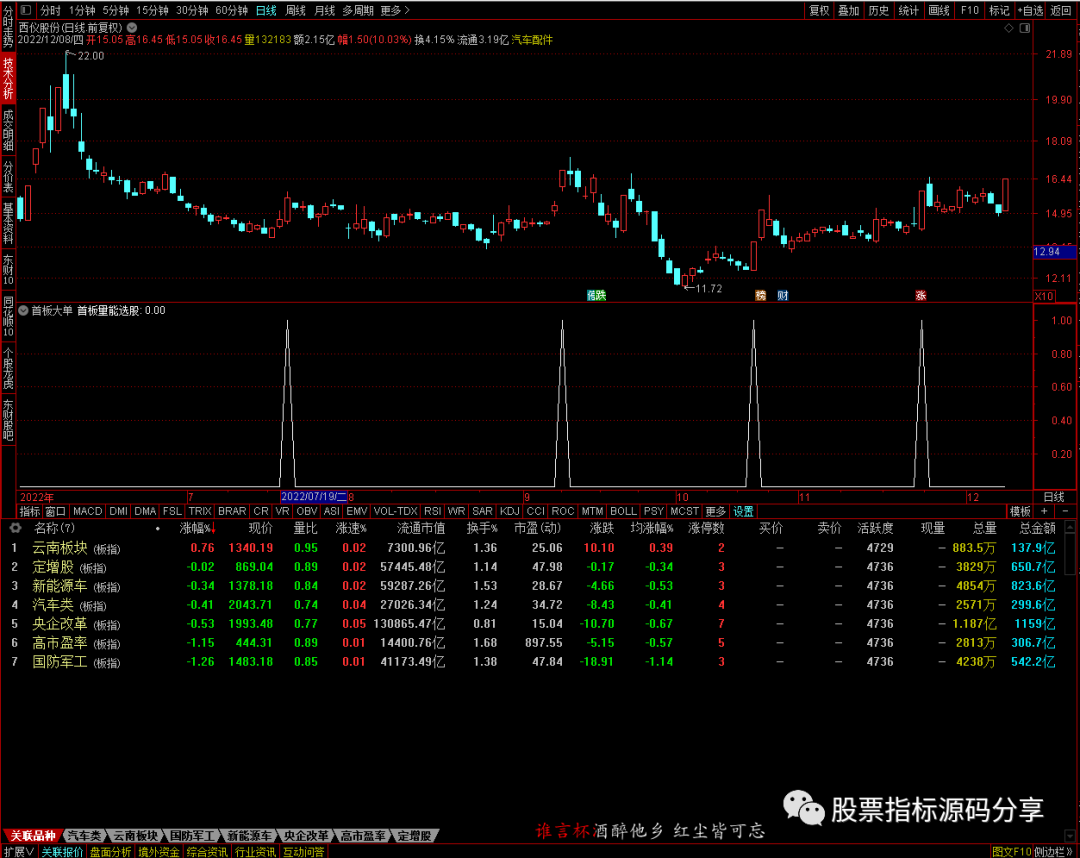This screenshot has width=1080, height=858.
Task: Open the stock name dropdown arrow
Action: pos(132,28)
